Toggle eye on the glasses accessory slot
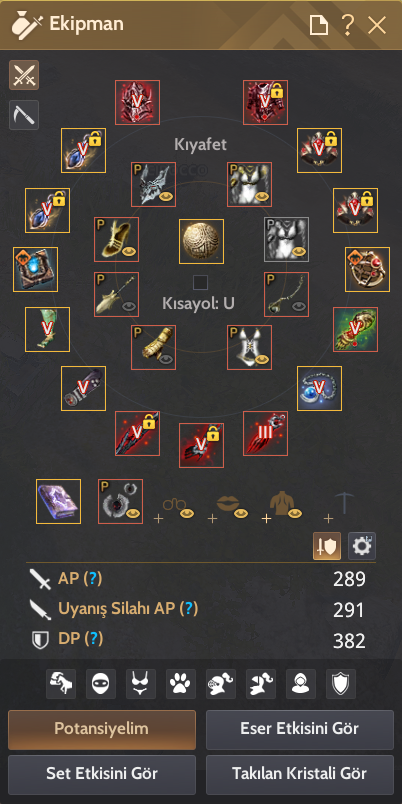The width and height of the screenshot is (402, 804). pos(187,513)
